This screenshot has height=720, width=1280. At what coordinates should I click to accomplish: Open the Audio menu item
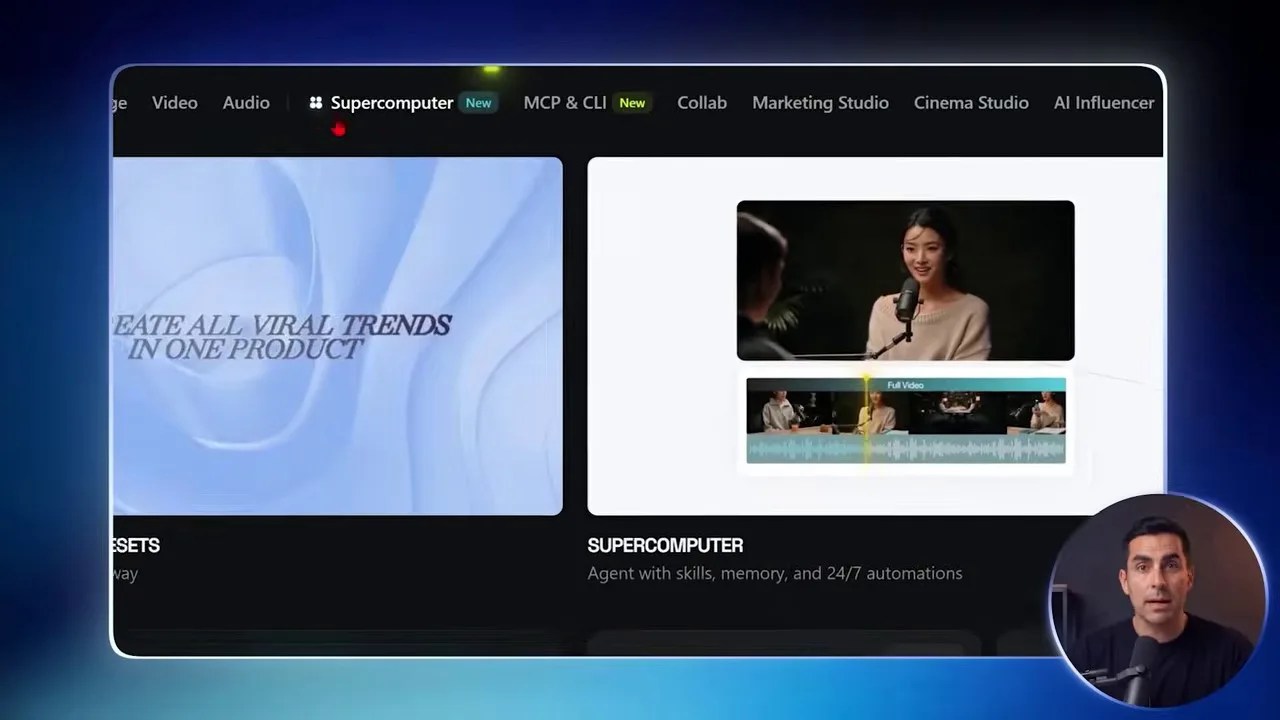click(246, 103)
